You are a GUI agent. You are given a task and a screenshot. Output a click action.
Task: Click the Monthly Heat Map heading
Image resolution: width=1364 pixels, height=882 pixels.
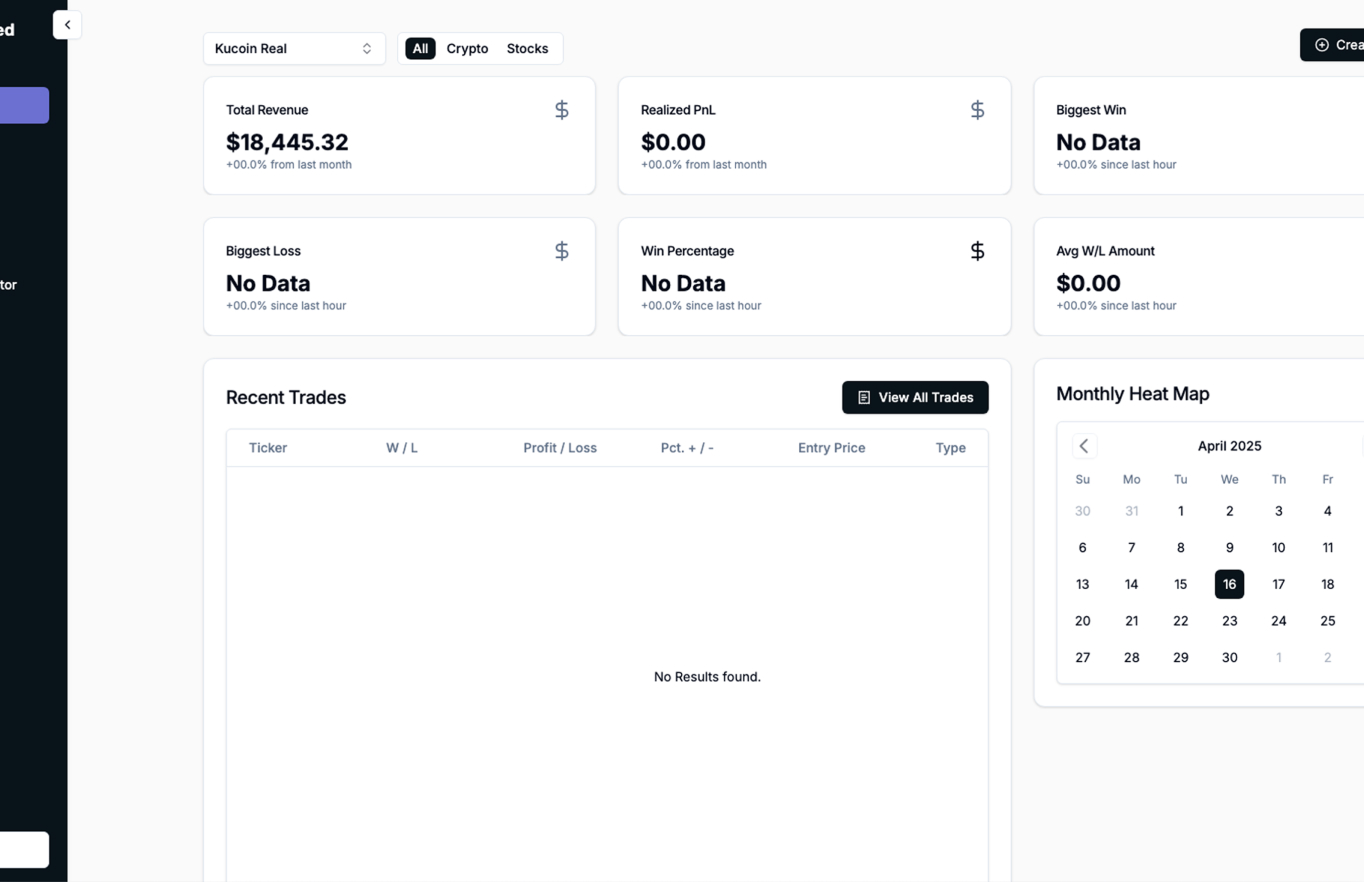coord(1133,394)
